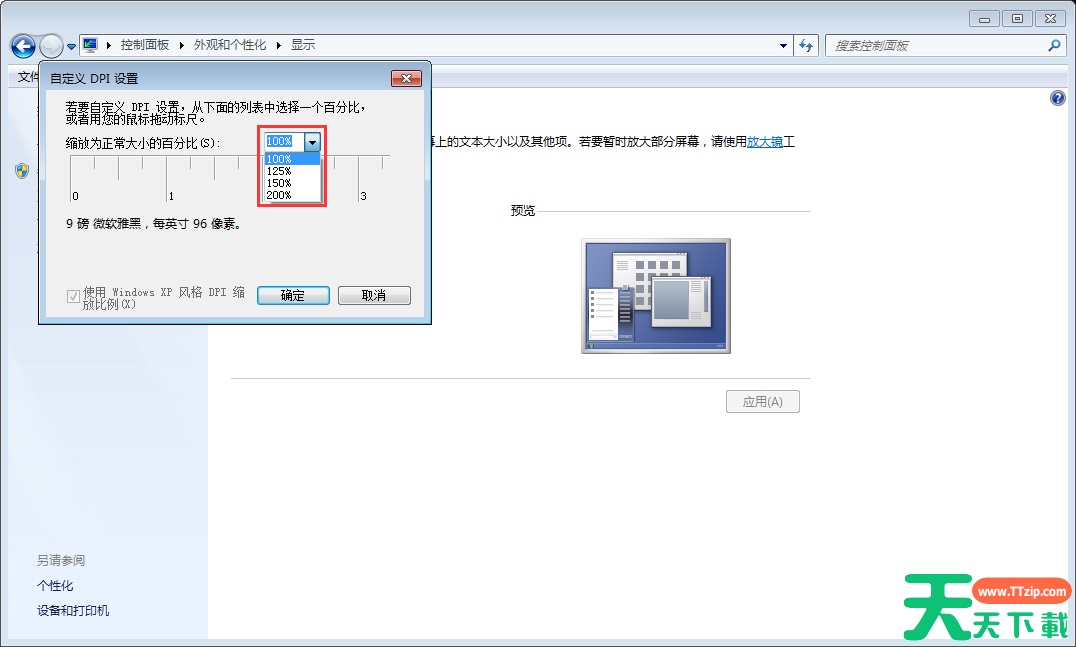
Task: Open the 外观和个性化 breadcrumb
Action: pos(230,45)
